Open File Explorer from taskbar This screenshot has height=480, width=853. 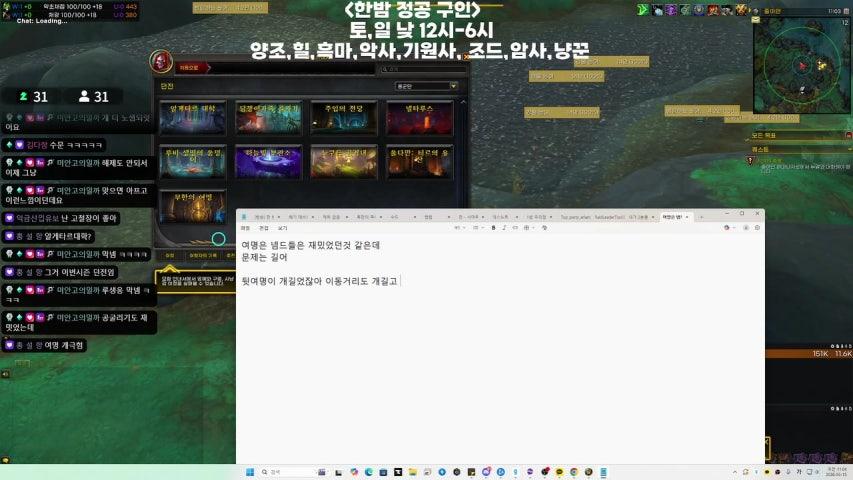[412, 472]
